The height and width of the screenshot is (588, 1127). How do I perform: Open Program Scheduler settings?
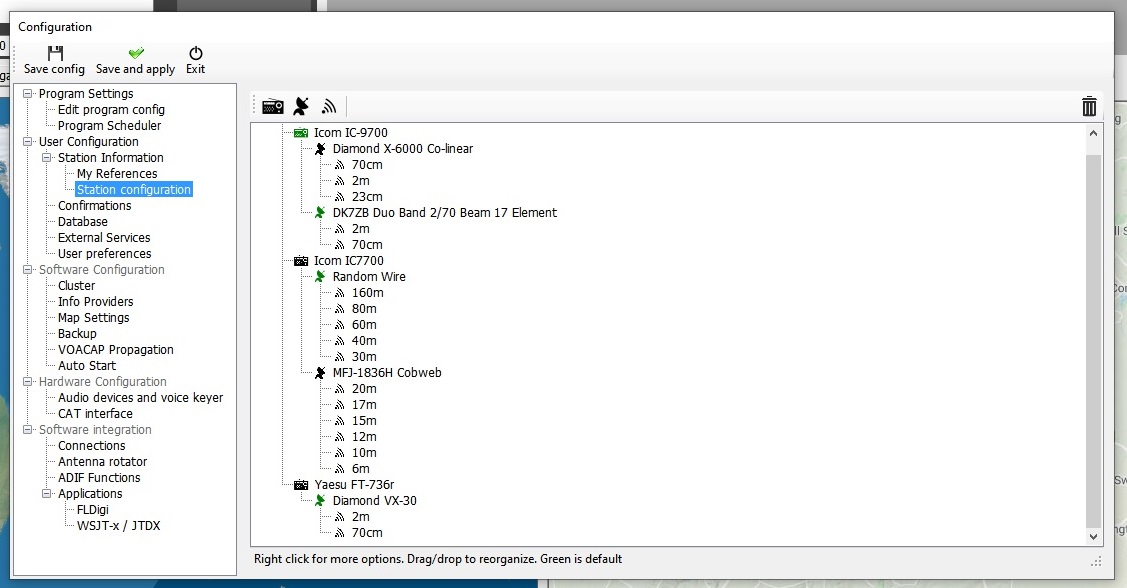(109, 126)
